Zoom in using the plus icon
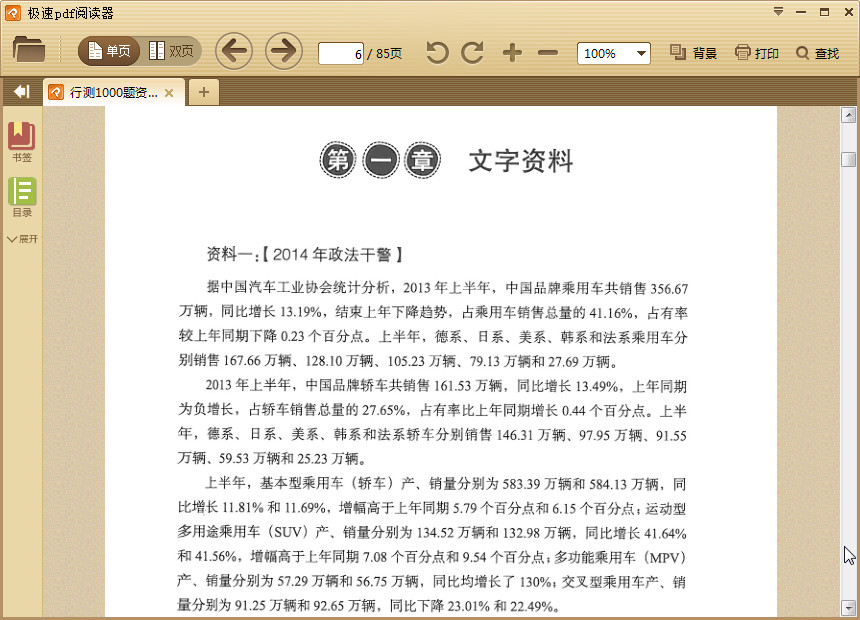Viewport: 860px width, 620px height. 513,52
